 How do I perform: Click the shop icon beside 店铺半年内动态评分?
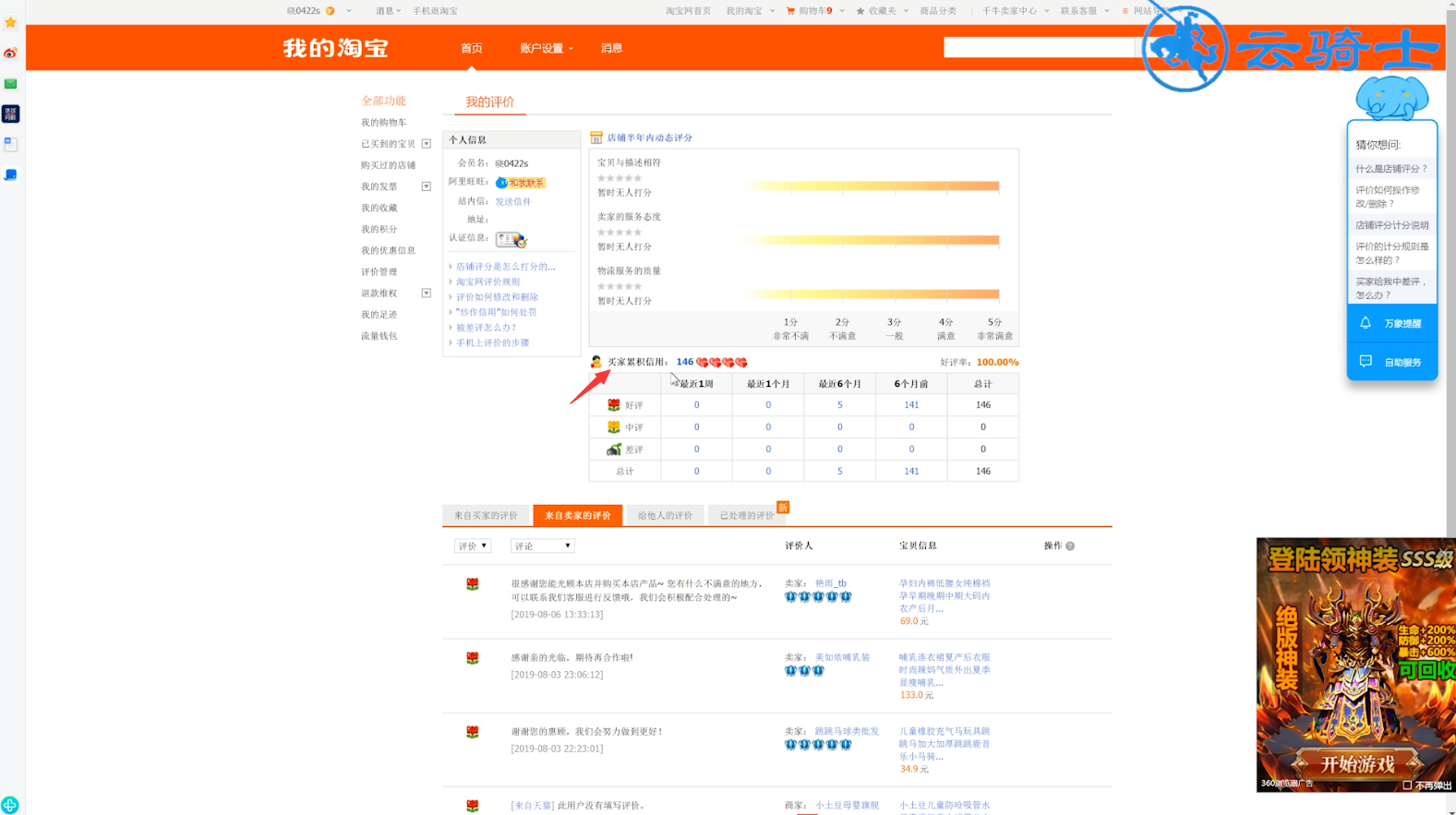(596, 138)
